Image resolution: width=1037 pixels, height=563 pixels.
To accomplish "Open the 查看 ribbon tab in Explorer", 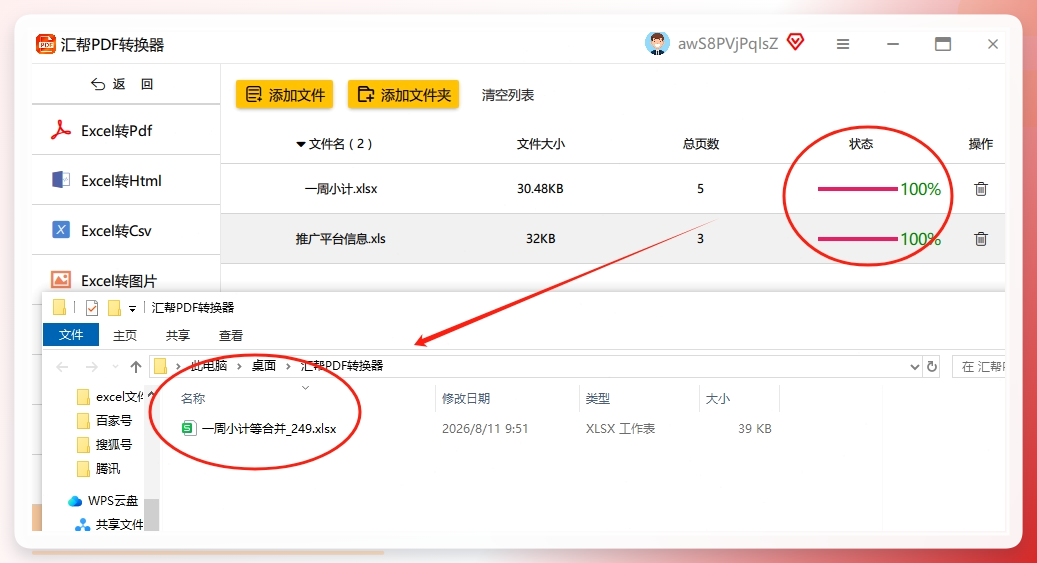I will (x=230, y=335).
